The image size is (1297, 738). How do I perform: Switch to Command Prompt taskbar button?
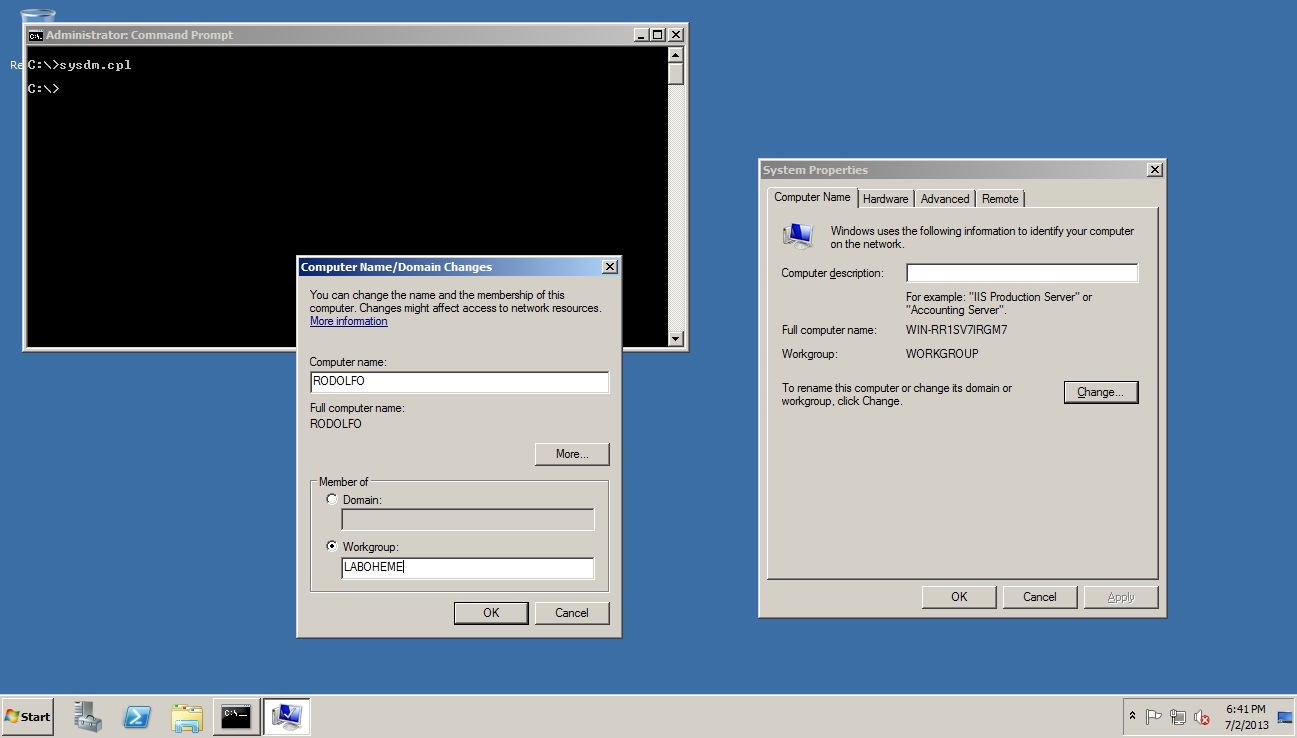[x=236, y=716]
